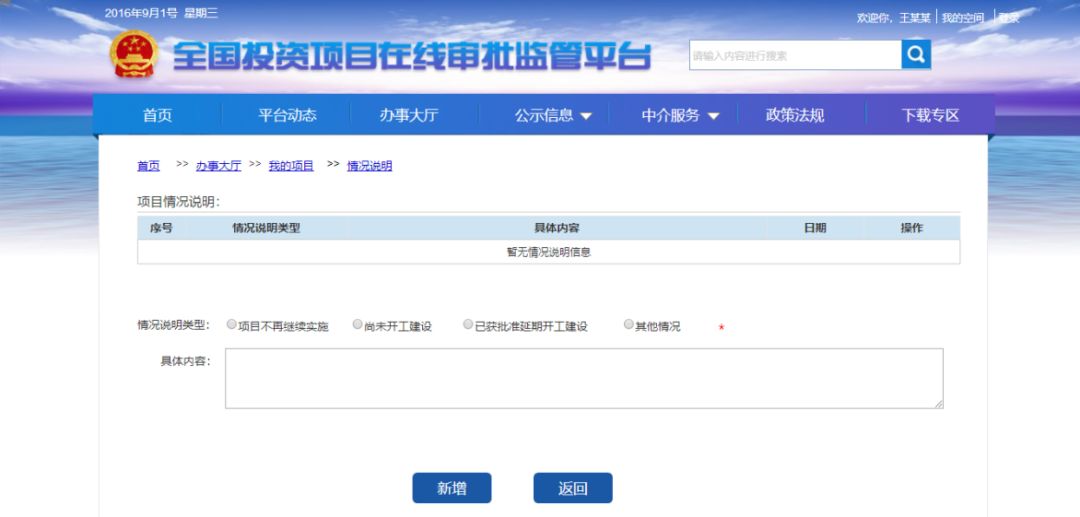This screenshot has height=517, width=1080.
Task: Open 我的空间 link in header
Action: click(x=962, y=18)
